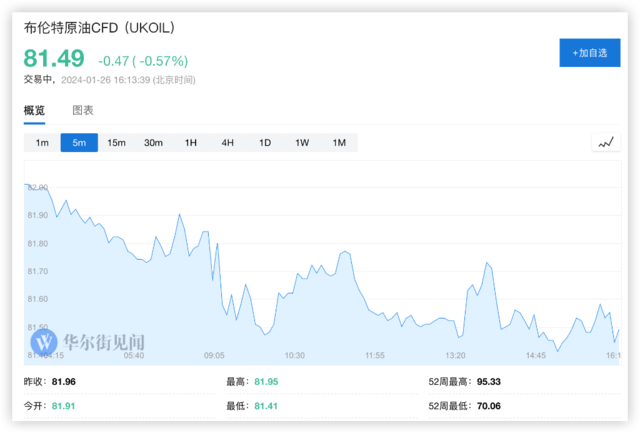
Task: Choose the 1W timeframe
Action: coord(302,143)
